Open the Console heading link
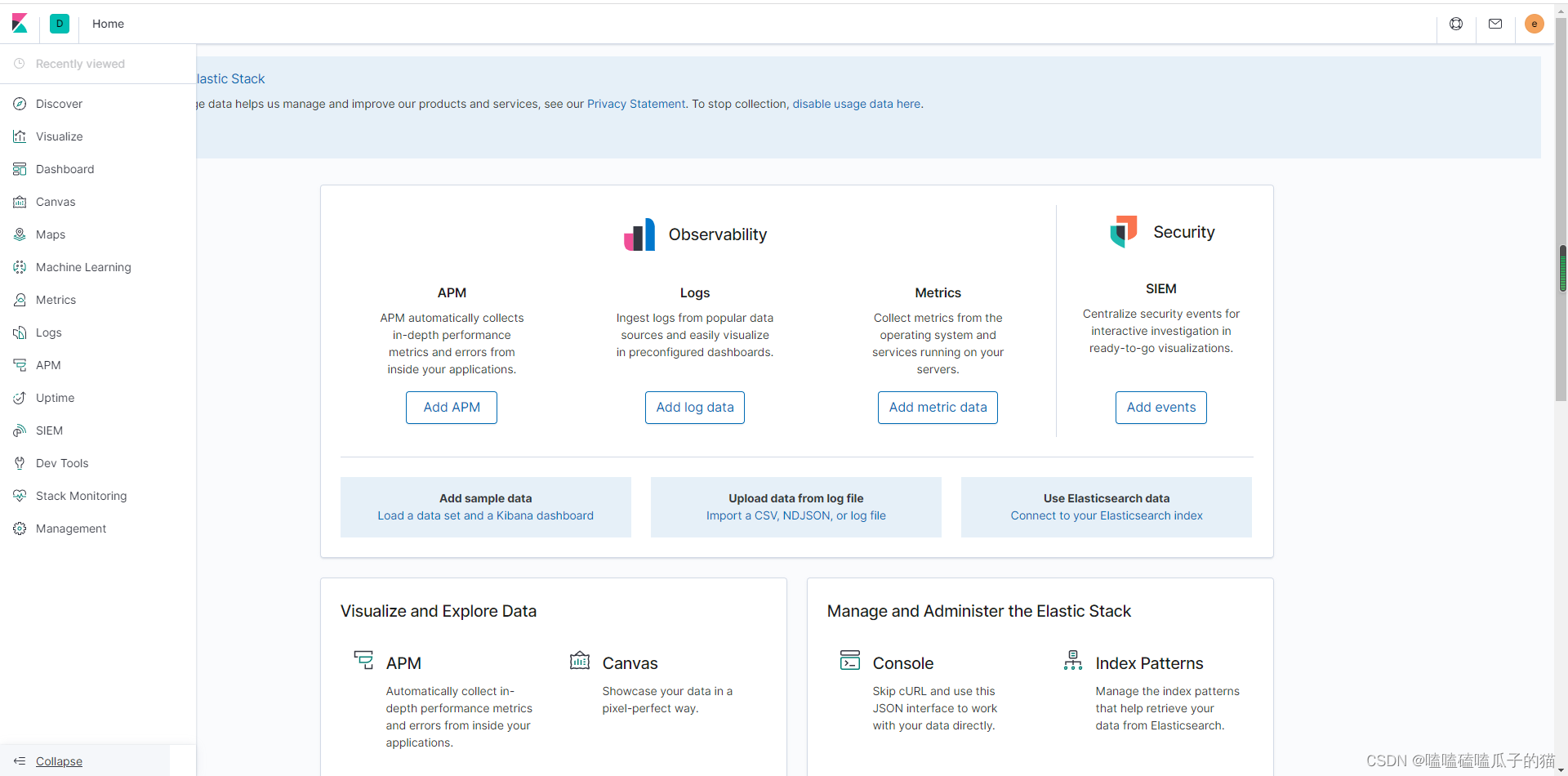The image size is (1568, 776). pos(903,663)
